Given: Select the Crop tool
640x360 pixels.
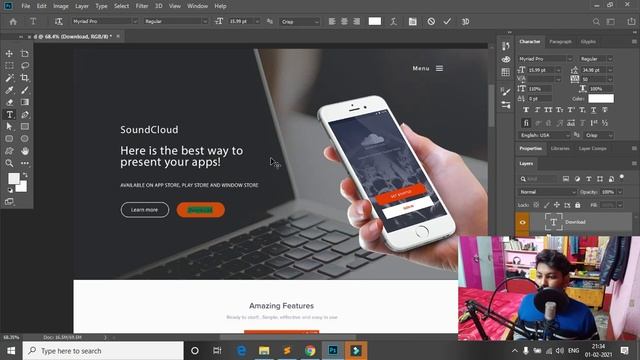Looking at the screenshot, I should point(25,78).
